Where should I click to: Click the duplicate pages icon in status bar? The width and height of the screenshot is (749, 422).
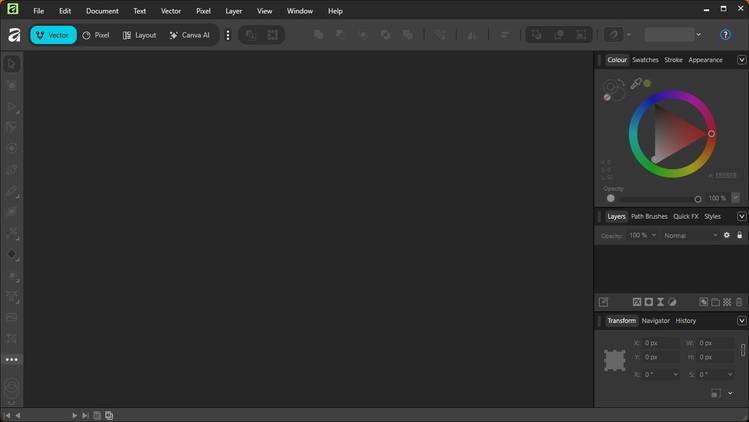(109, 416)
